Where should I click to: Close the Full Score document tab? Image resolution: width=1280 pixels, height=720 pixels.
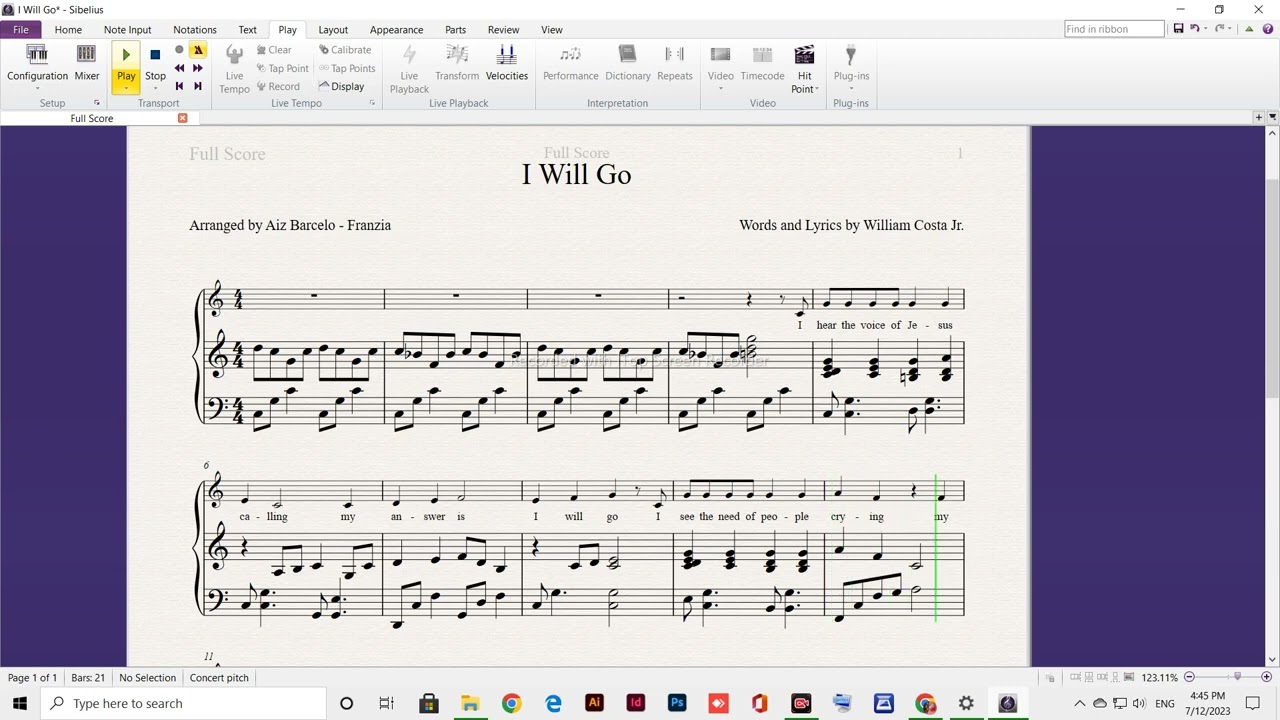[182, 118]
